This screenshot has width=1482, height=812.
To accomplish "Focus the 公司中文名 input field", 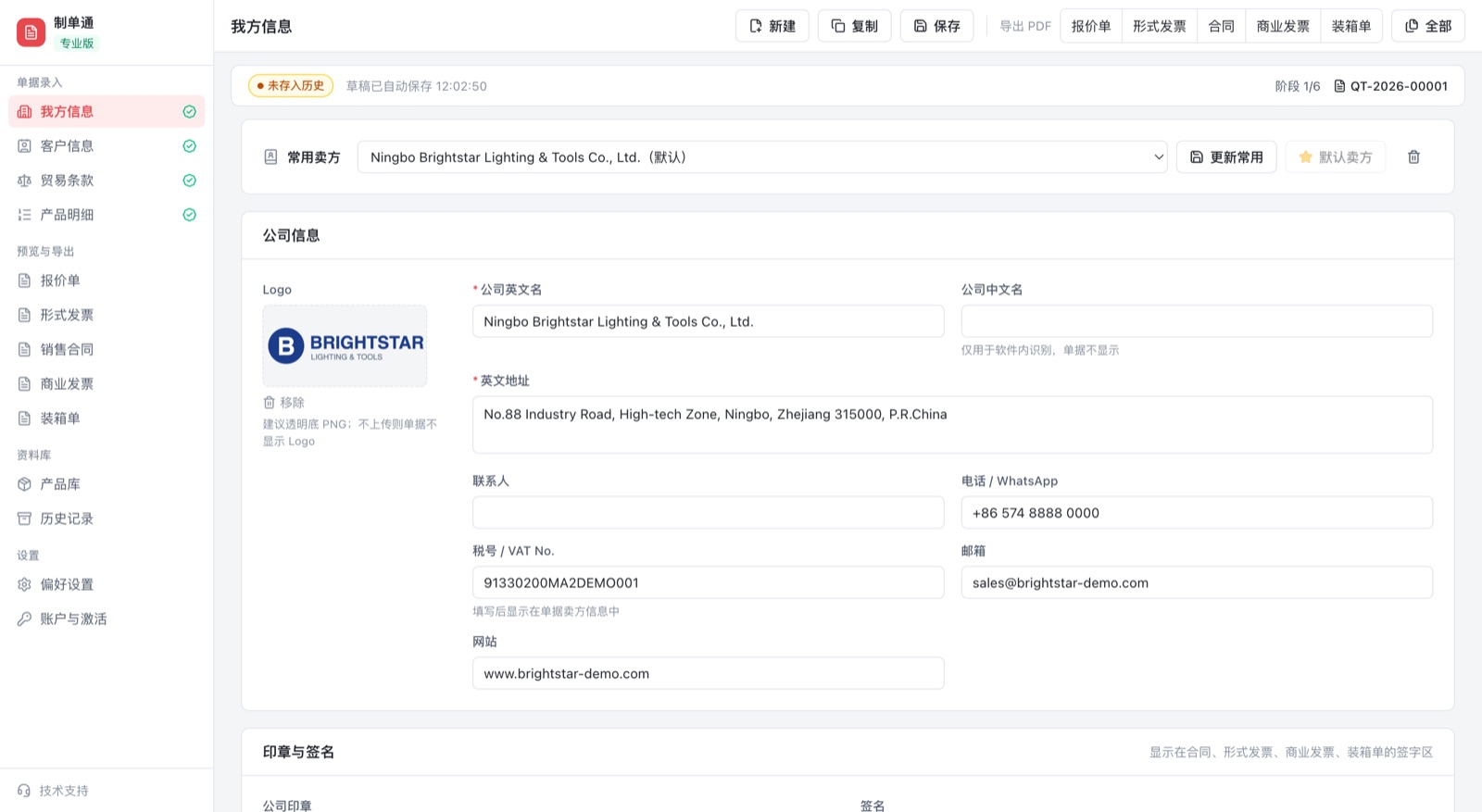I will [1197, 321].
